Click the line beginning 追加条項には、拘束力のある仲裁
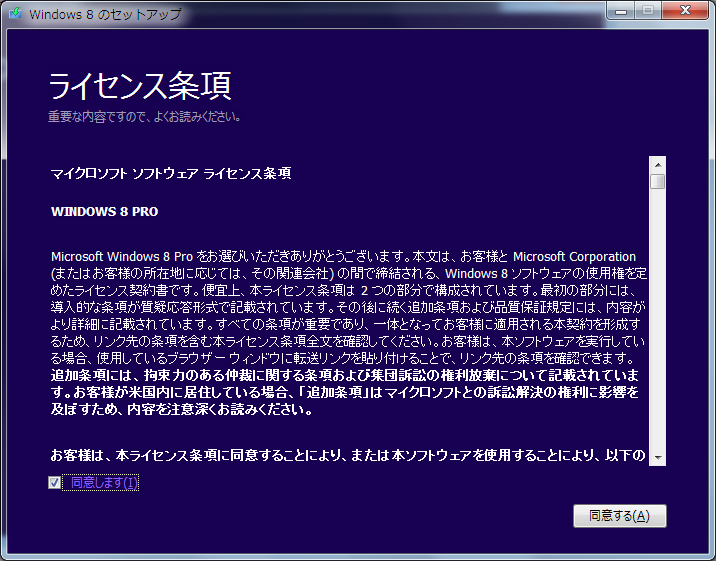This screenshot has width=716, height=561. 345,375
